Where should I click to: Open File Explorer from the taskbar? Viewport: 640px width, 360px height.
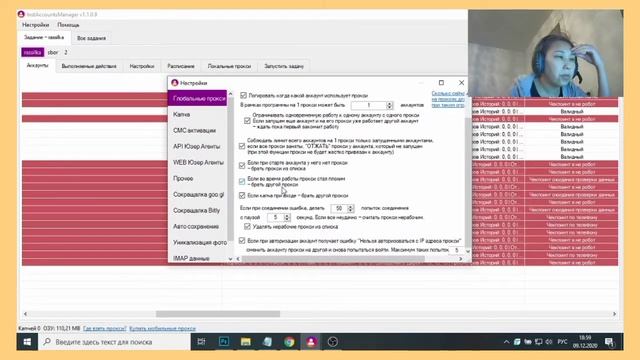pos(245,342)
